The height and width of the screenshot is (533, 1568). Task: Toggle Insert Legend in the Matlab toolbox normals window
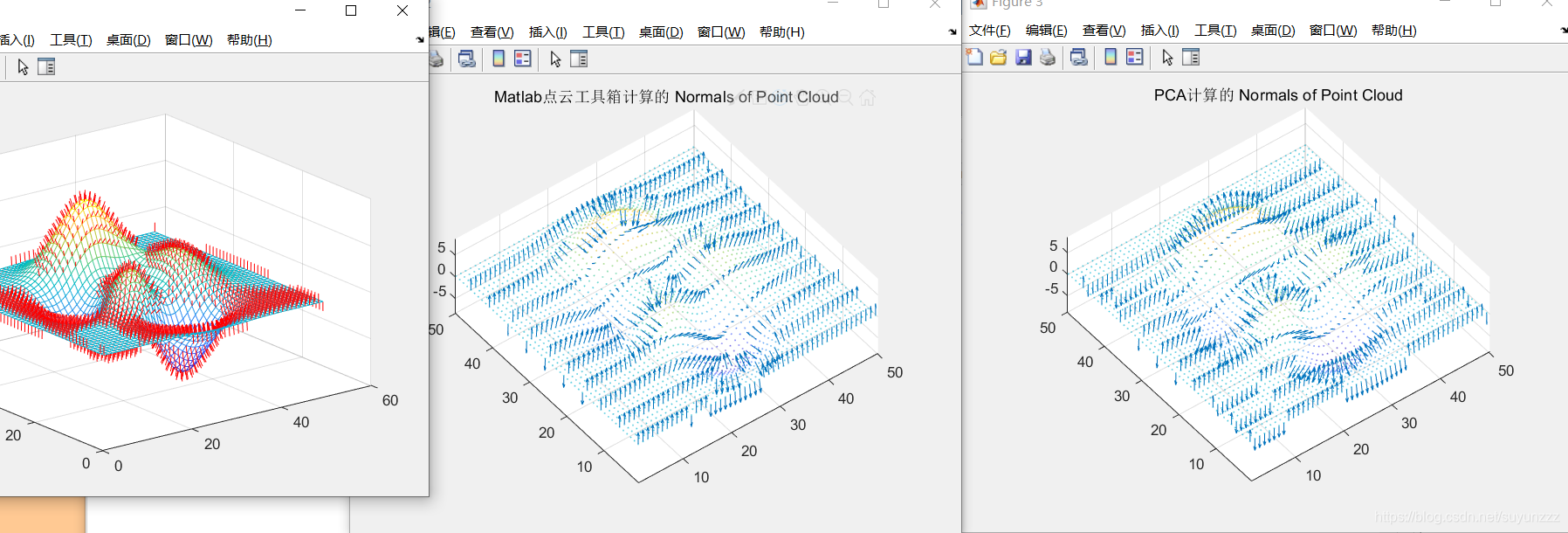point(523,59)
